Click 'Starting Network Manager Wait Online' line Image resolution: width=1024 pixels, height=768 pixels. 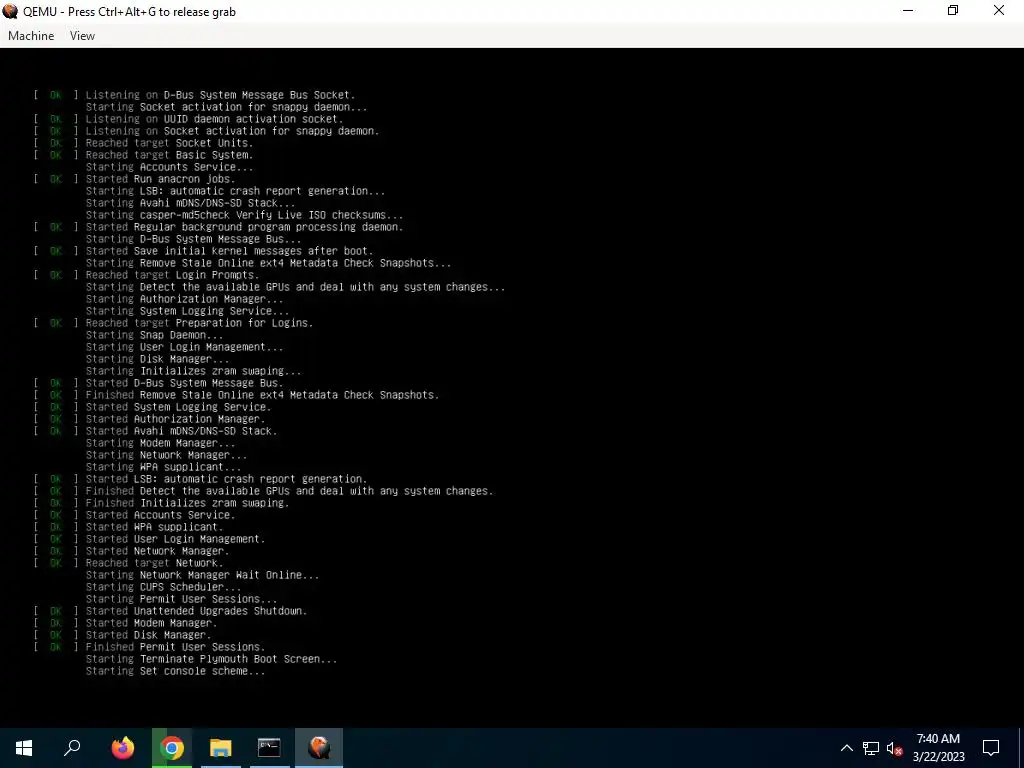(x=202, y=575)
